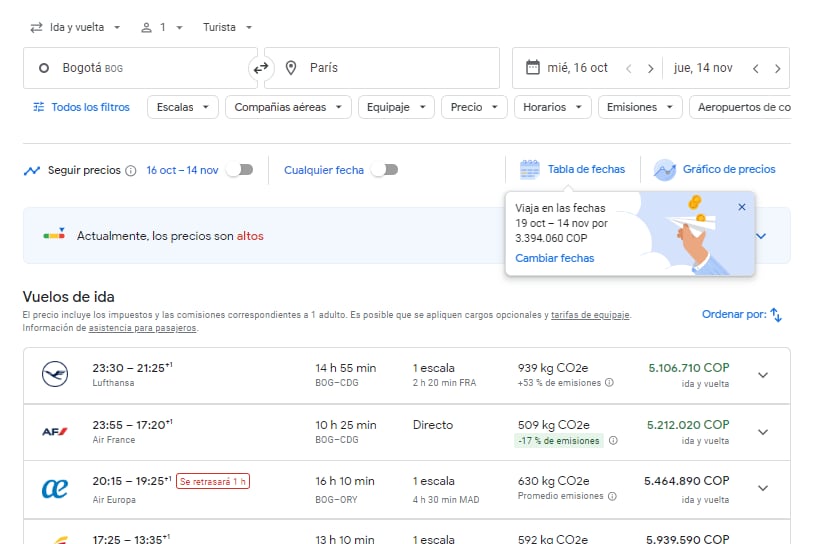This screenshot has width=823, height=544.
Task: Click return date jue, 14 nov
Action: pos(703,68)
